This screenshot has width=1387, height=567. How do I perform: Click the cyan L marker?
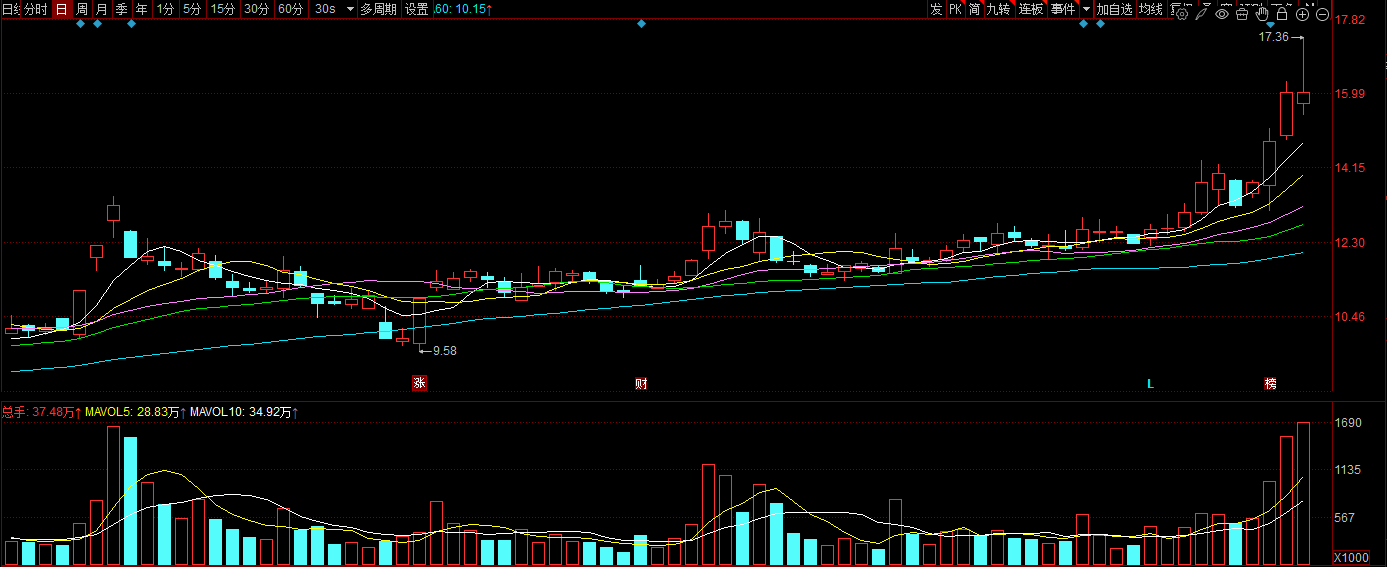coord(1150,384)
